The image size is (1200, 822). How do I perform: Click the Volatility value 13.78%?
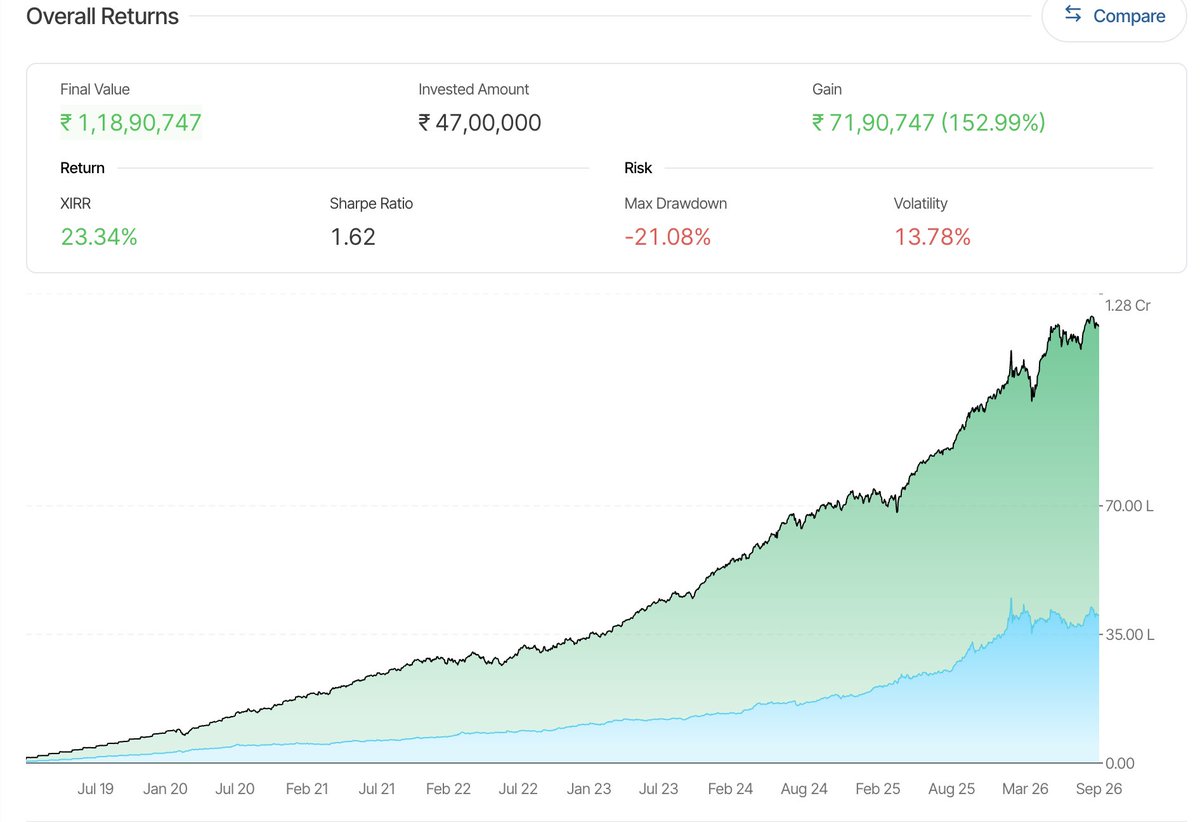pos(932,237)
